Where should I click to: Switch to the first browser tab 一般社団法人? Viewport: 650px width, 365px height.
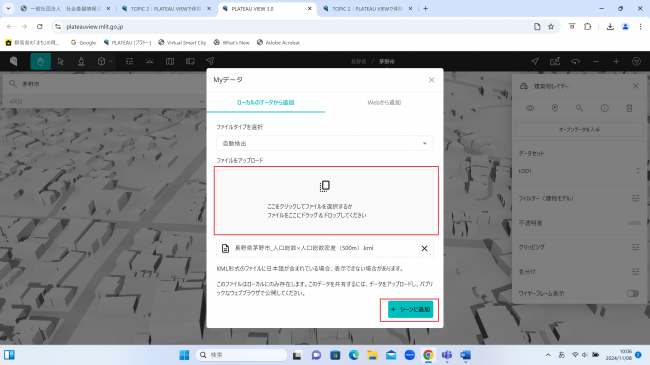pyautogui.click(x=65, y=8)
